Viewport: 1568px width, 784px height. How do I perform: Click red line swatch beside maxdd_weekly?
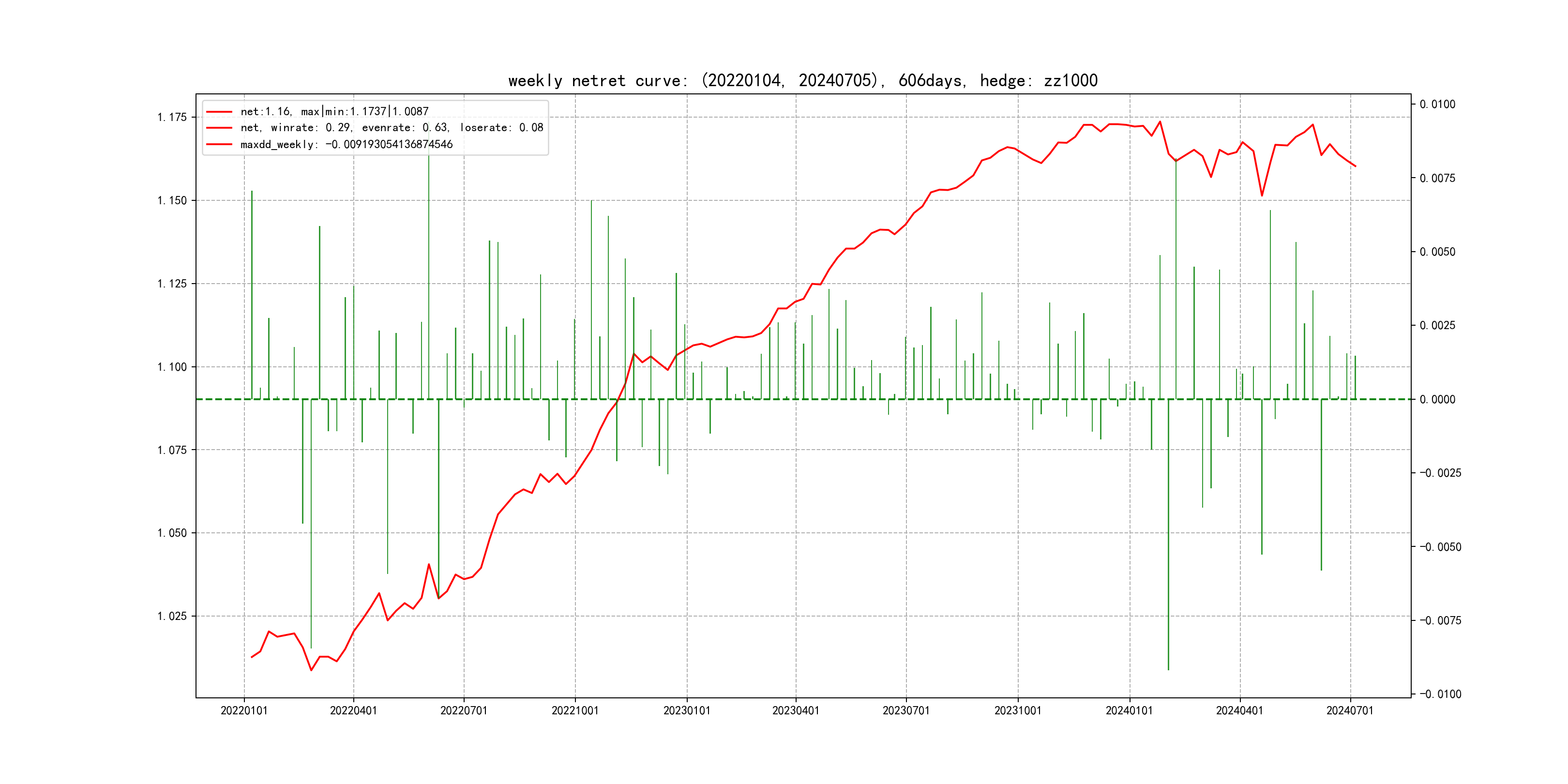219,144
